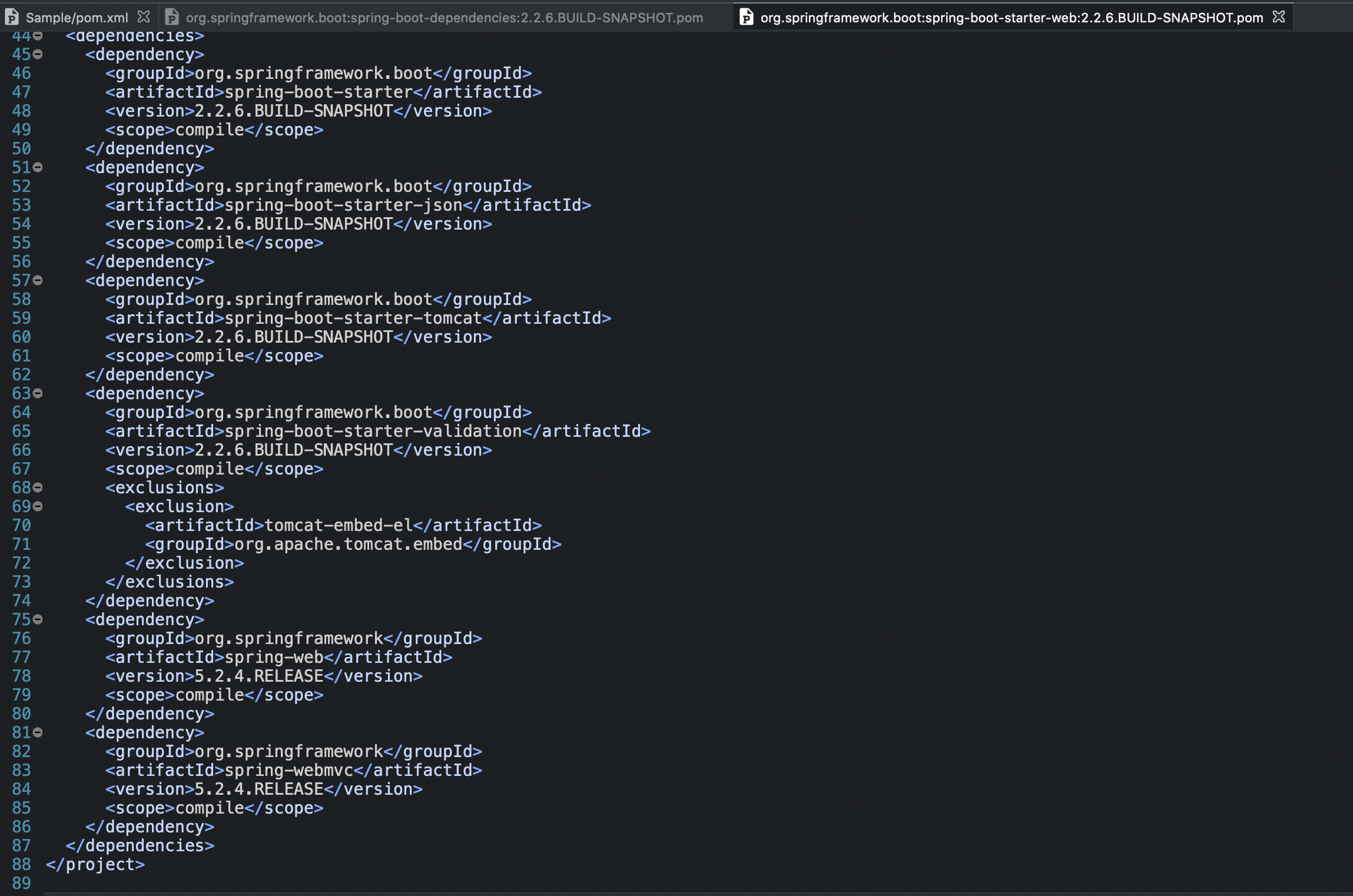This screenshot has height=896, width=1353.
Task: Collapse the dependency fold at line 45
Action: [x=38, y=54]
